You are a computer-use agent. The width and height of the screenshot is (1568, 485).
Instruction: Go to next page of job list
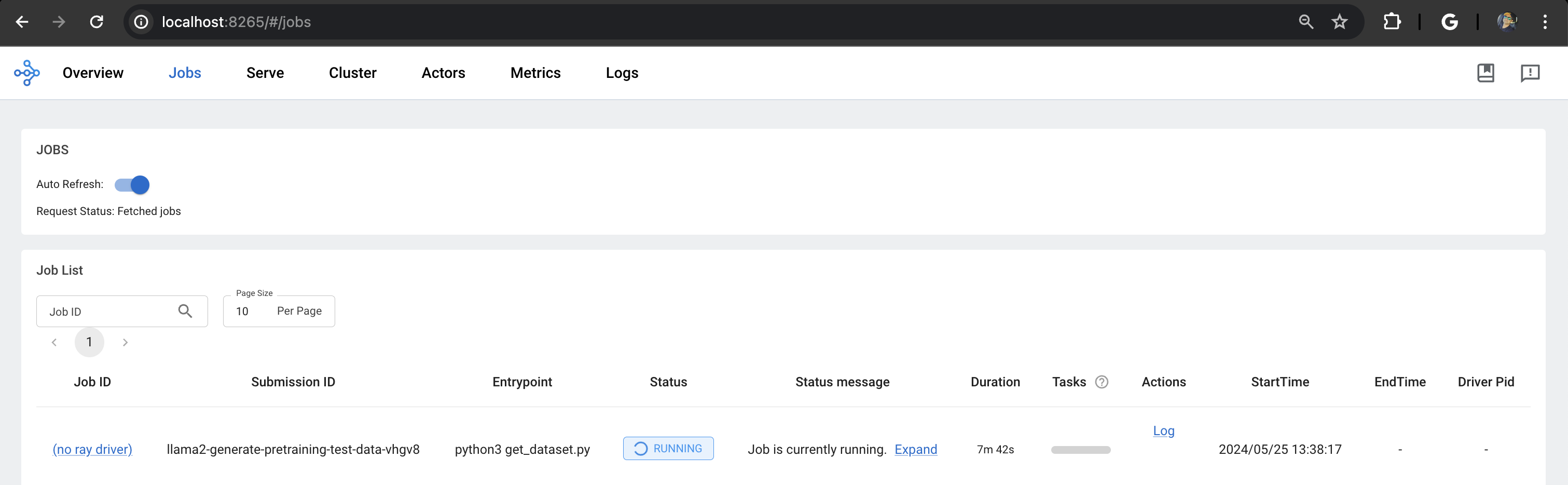125,342
